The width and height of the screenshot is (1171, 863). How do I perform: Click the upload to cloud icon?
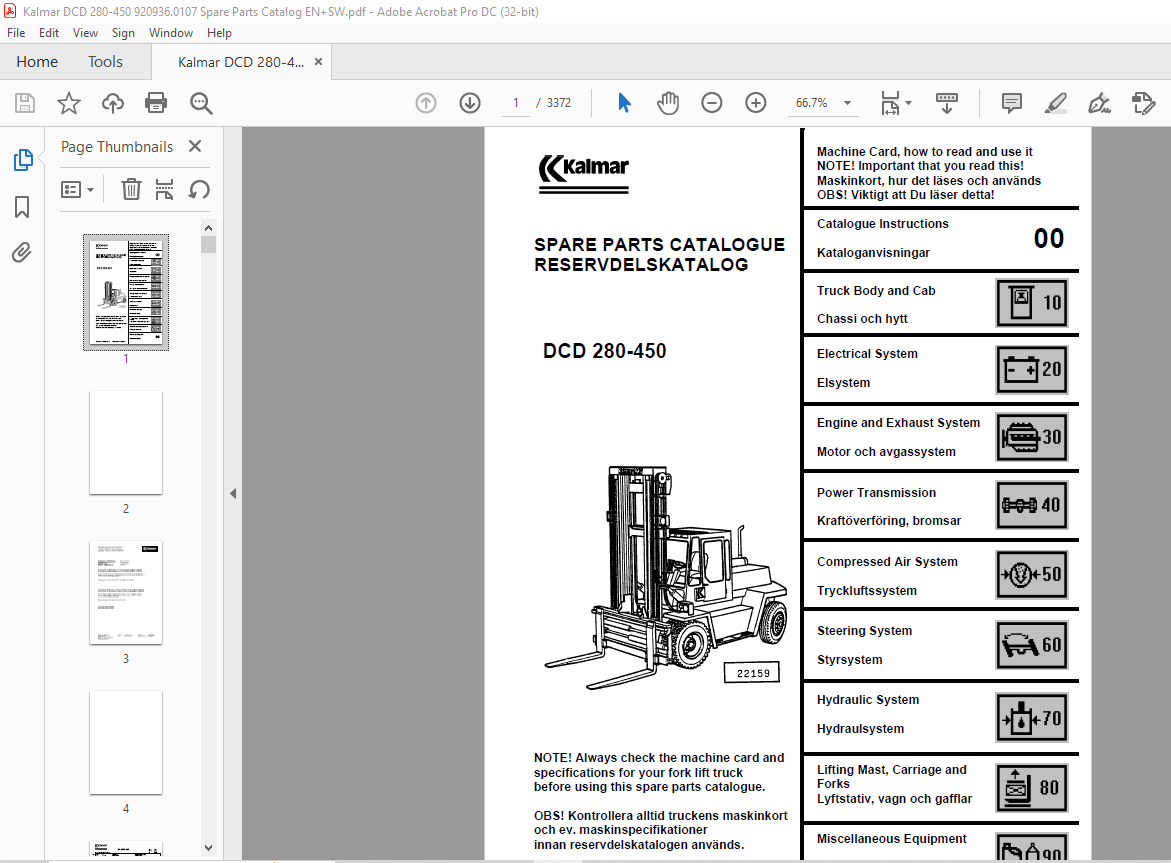(x=113, y=103)
